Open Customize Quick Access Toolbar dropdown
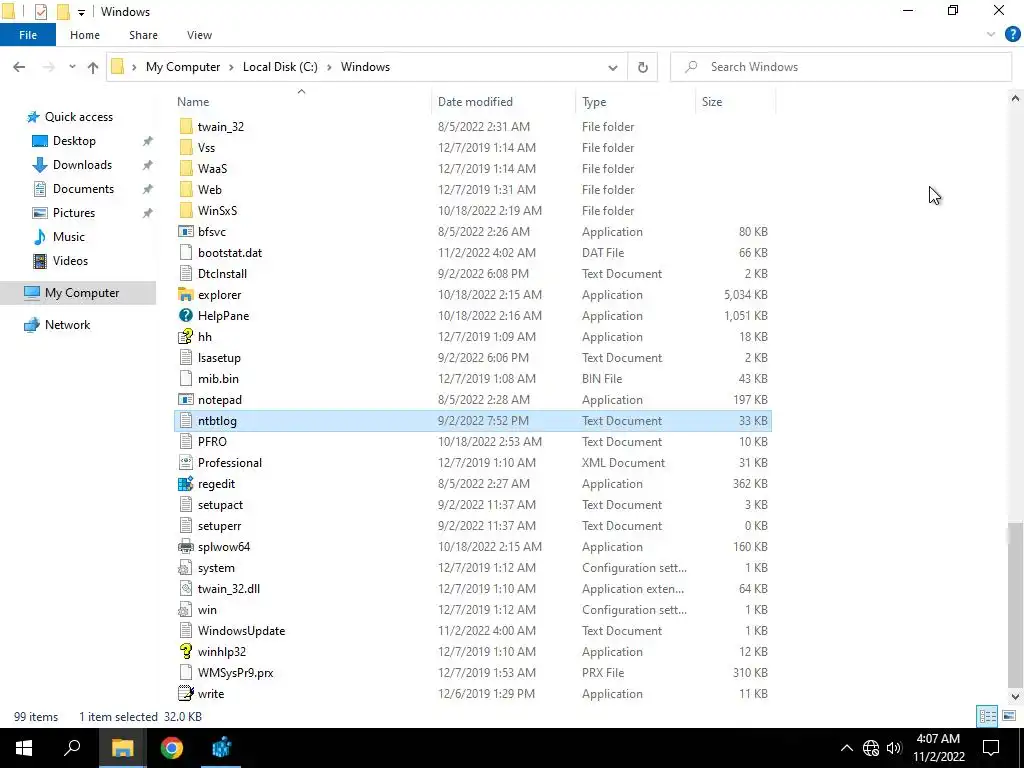This screenshot has width=1024, height=768. pos(81,12)
